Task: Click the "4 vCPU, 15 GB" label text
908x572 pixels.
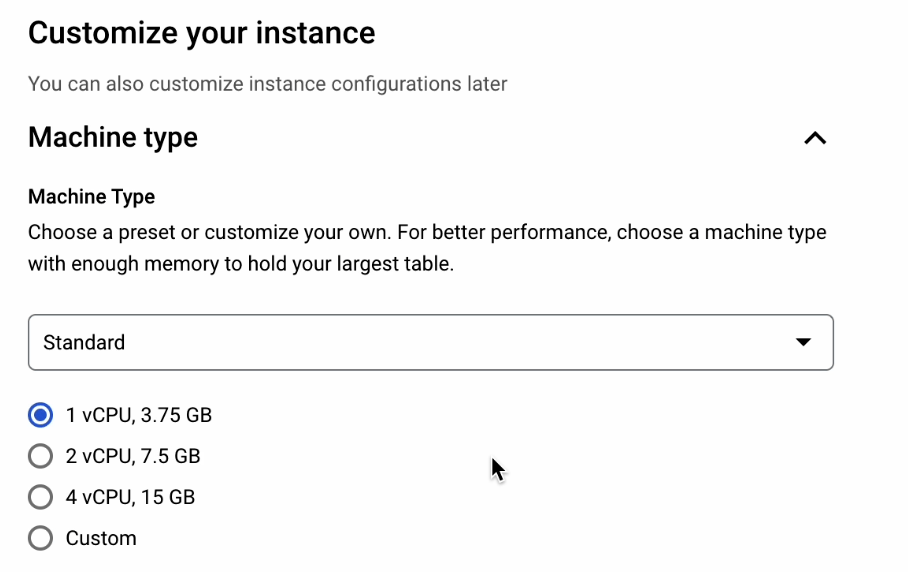Action: tap(130, 497)
